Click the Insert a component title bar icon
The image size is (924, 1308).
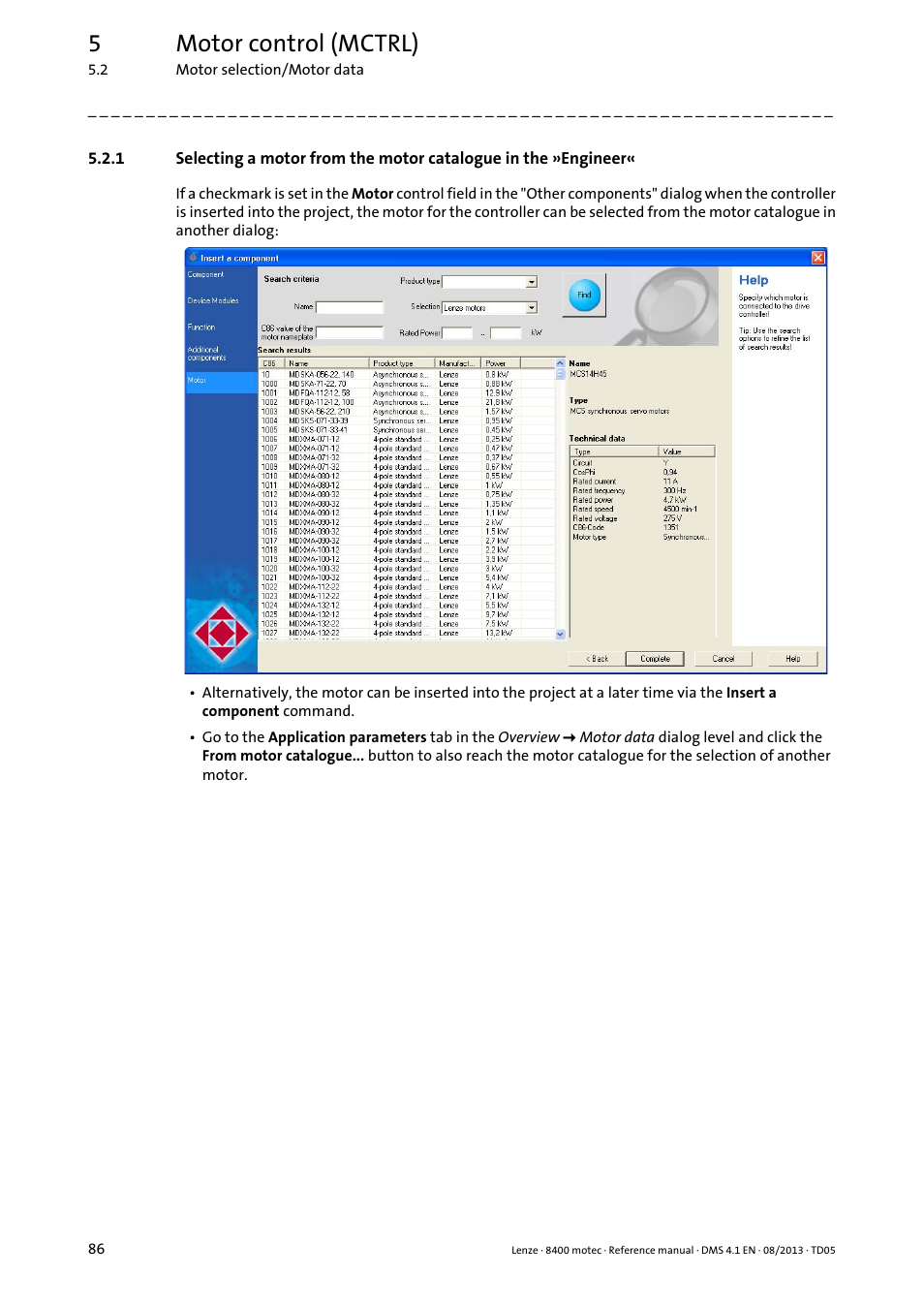tap(193, 258)
